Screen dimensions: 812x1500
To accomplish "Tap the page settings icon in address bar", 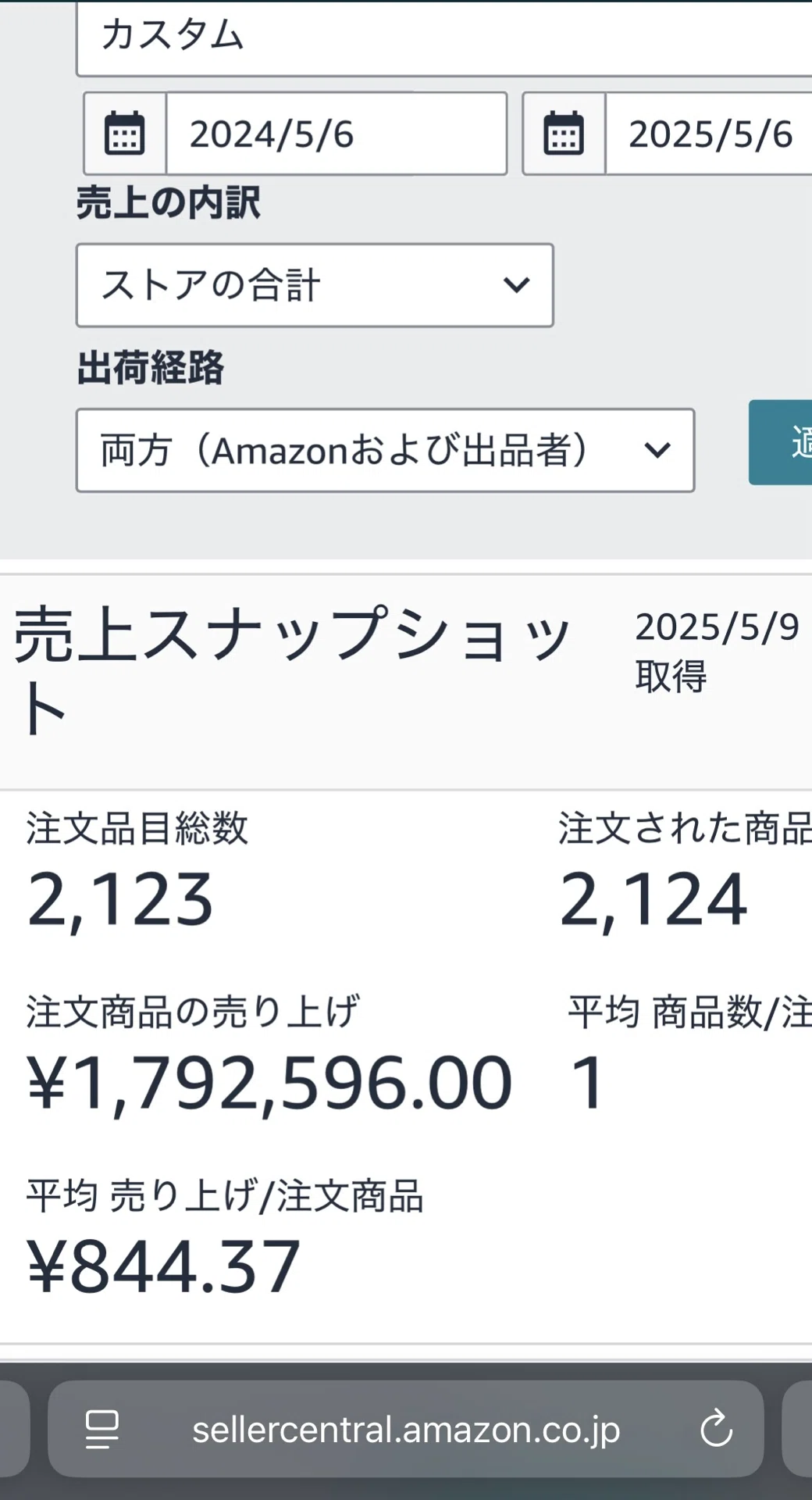I will tap(102, 1429).
